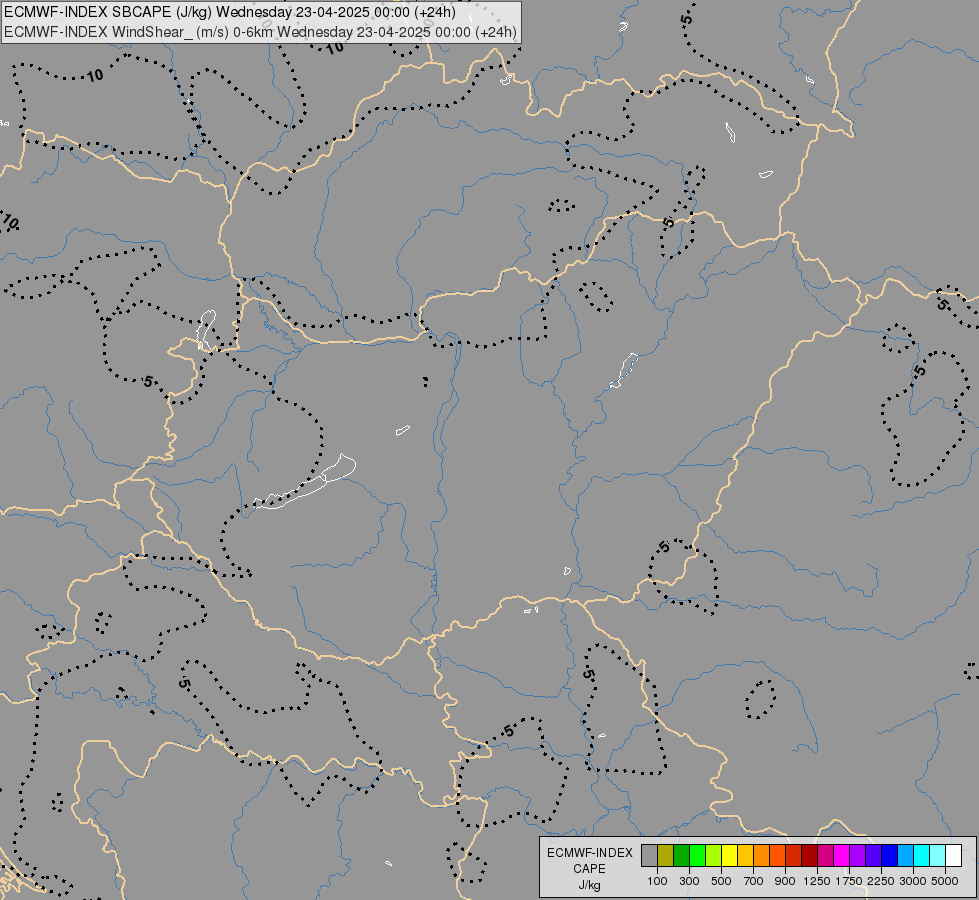The width and height of the screenshot is (979, 900).
Task: Click the long white Lake Balaton outline
Action: 305,484
